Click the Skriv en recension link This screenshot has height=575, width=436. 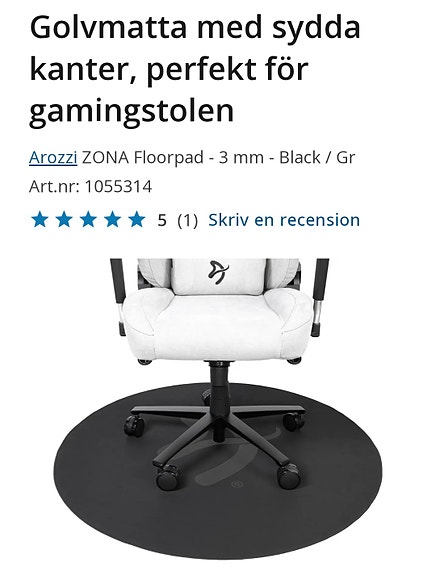(x=284, y=220)
